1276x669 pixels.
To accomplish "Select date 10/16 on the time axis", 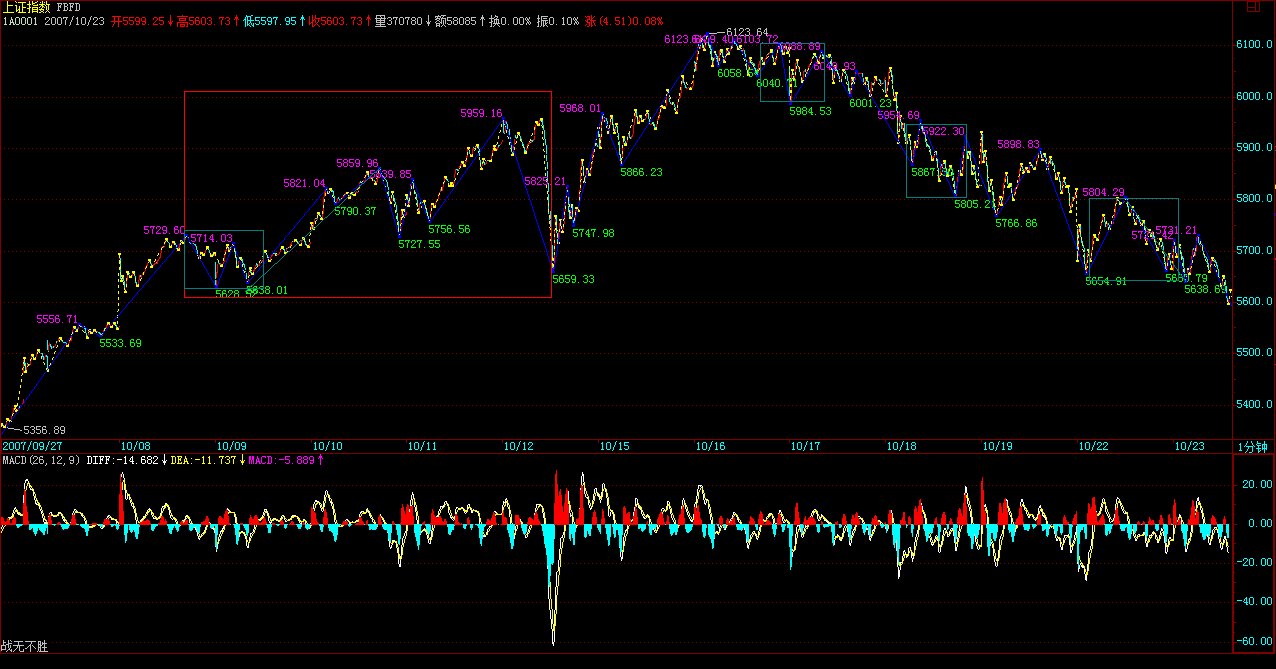I will click(x=710, y=446).
